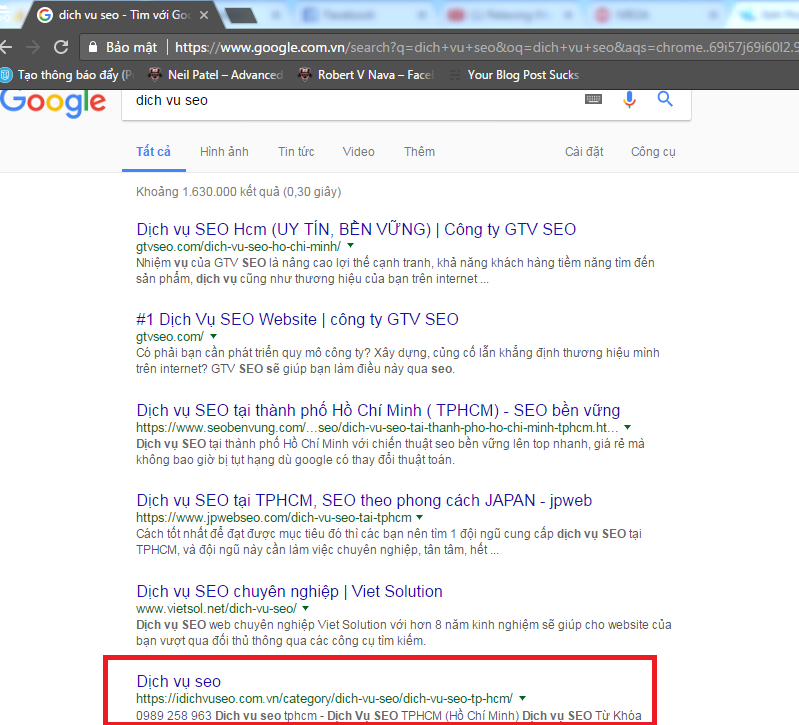Open result 'Dịch vụ SEO tại thành phố Hồ Chí Minh'
The height and width of the screenshot is (725, 799).
click(378, 410)
